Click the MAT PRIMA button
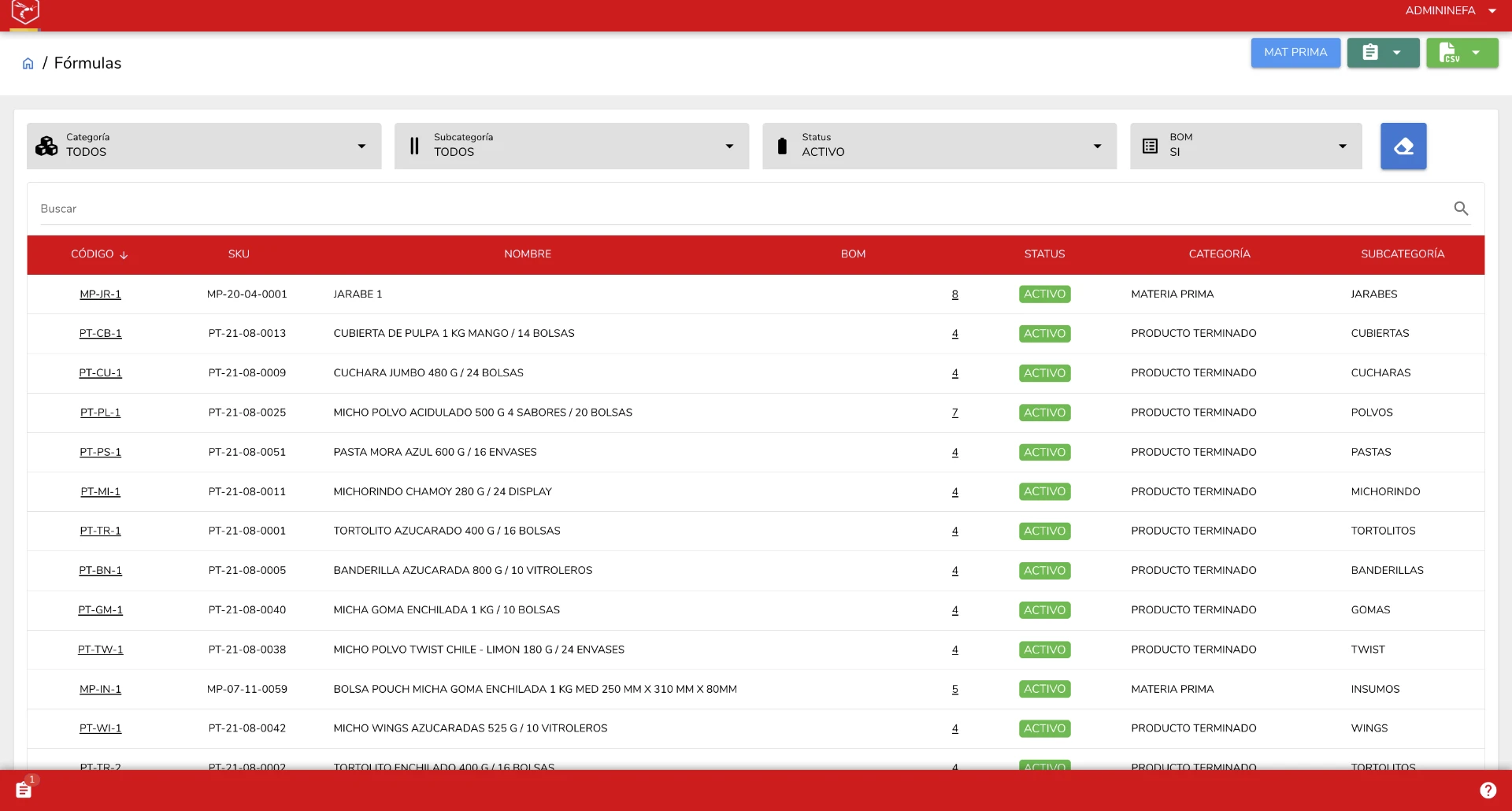Screen dimensions: 1512x811 (1295, 53)
